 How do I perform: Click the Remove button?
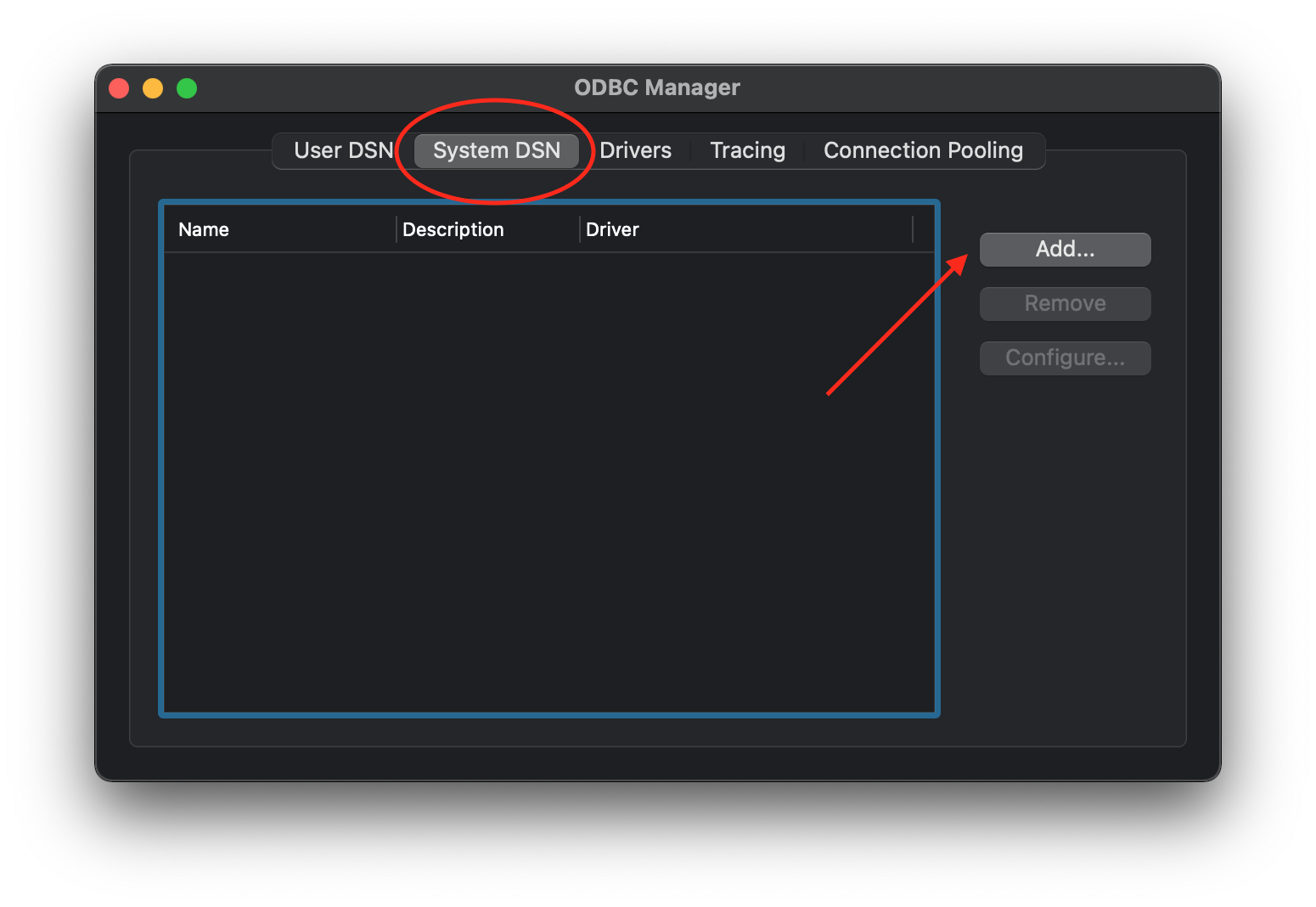point(1065,303)
